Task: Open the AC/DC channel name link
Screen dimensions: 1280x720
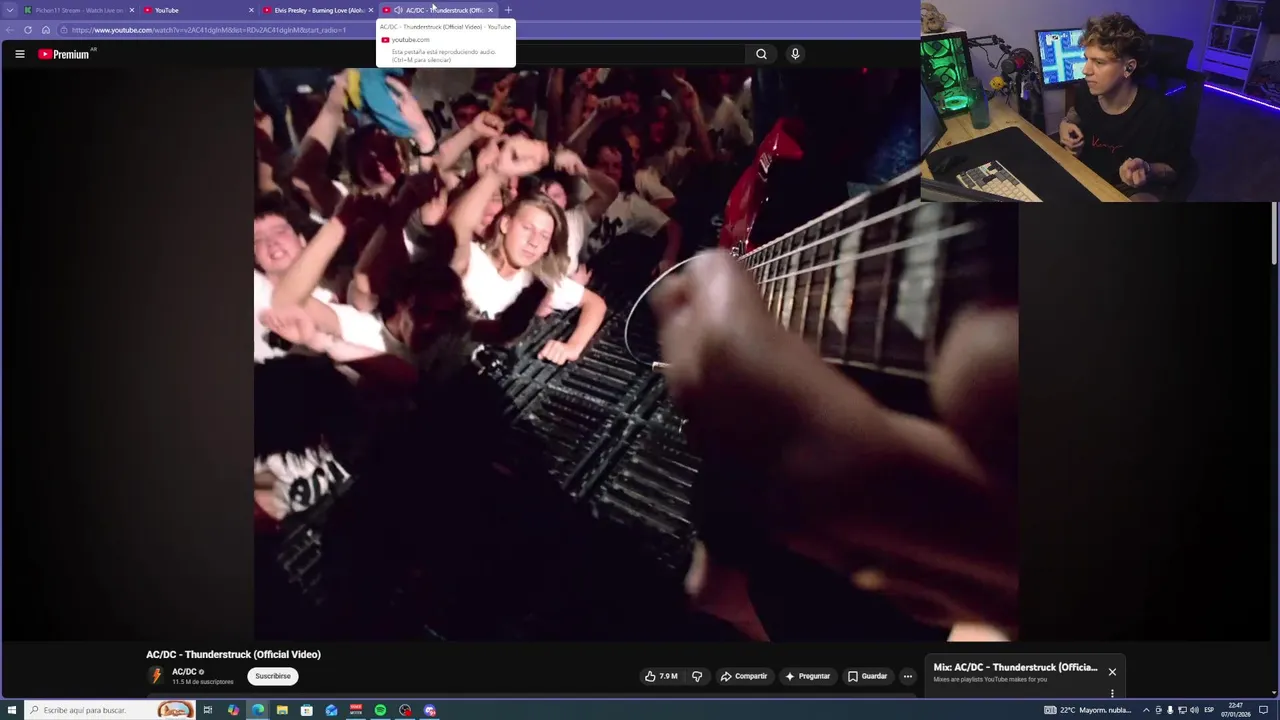Action: pyautogui.click(x=184, y=672)
